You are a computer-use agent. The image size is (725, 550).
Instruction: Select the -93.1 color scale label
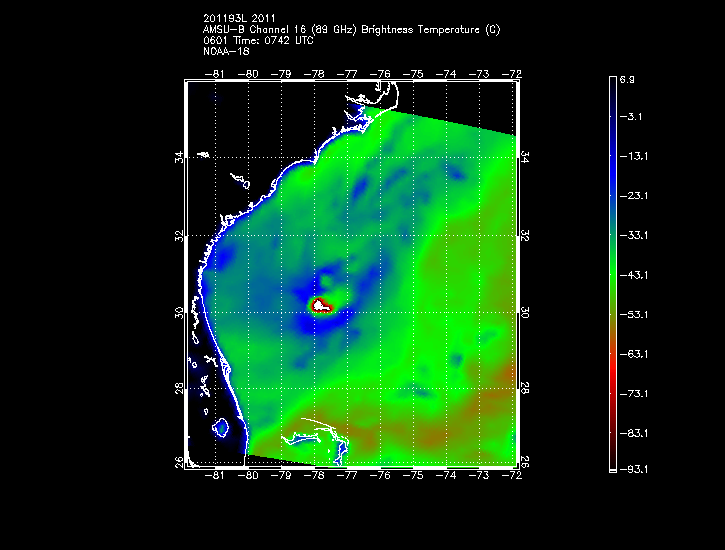[633, 470]
